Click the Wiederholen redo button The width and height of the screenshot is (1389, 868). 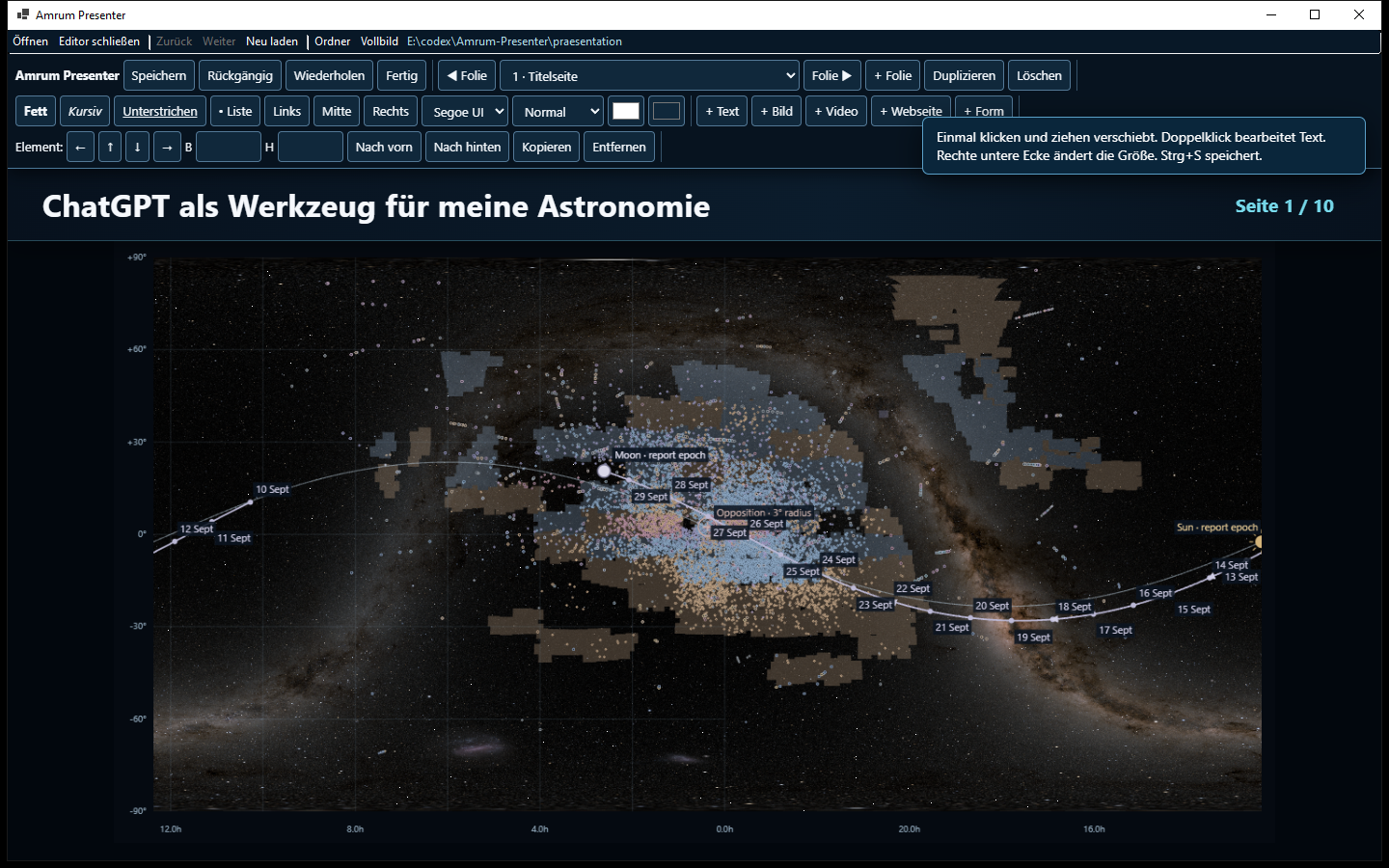329,76
